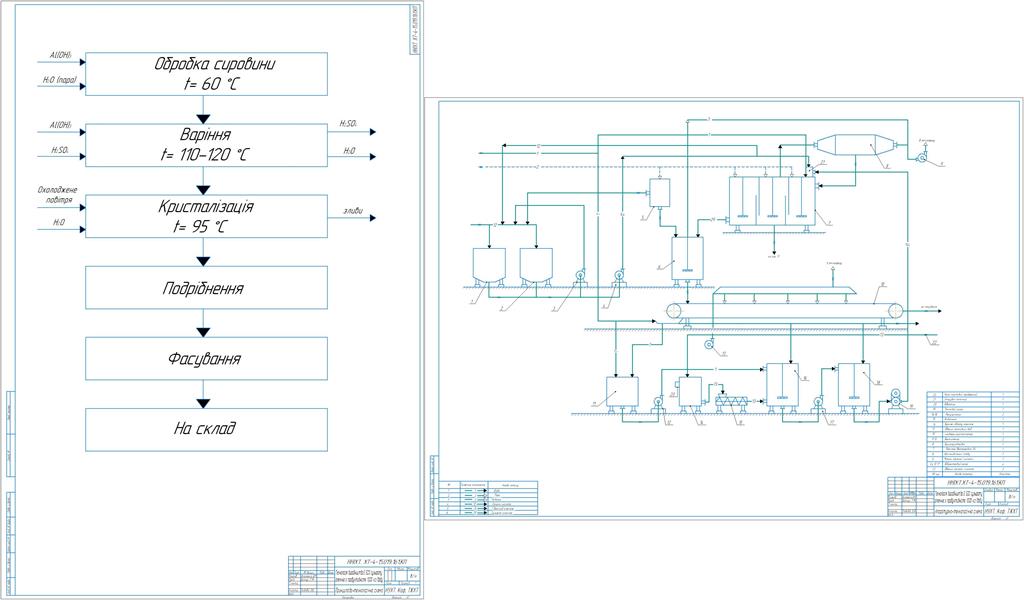Select the screw conveyor in the lower row
The height and width of the screenshot is (600, 1024).
tap(731, 401)
